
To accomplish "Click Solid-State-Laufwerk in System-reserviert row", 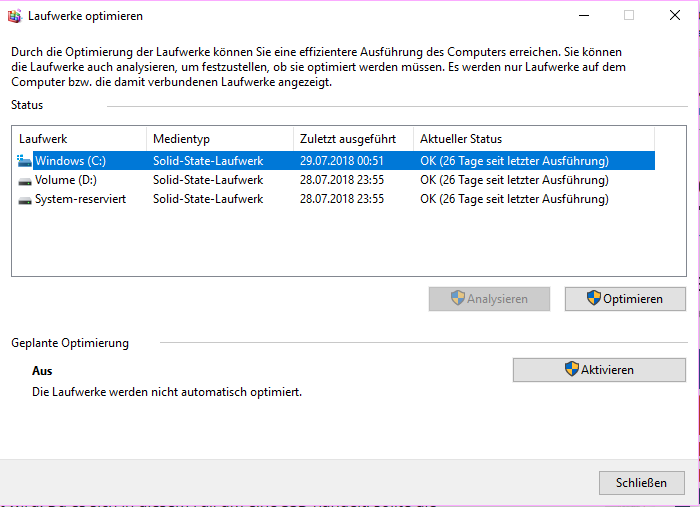I will click(x=208, y=199).
